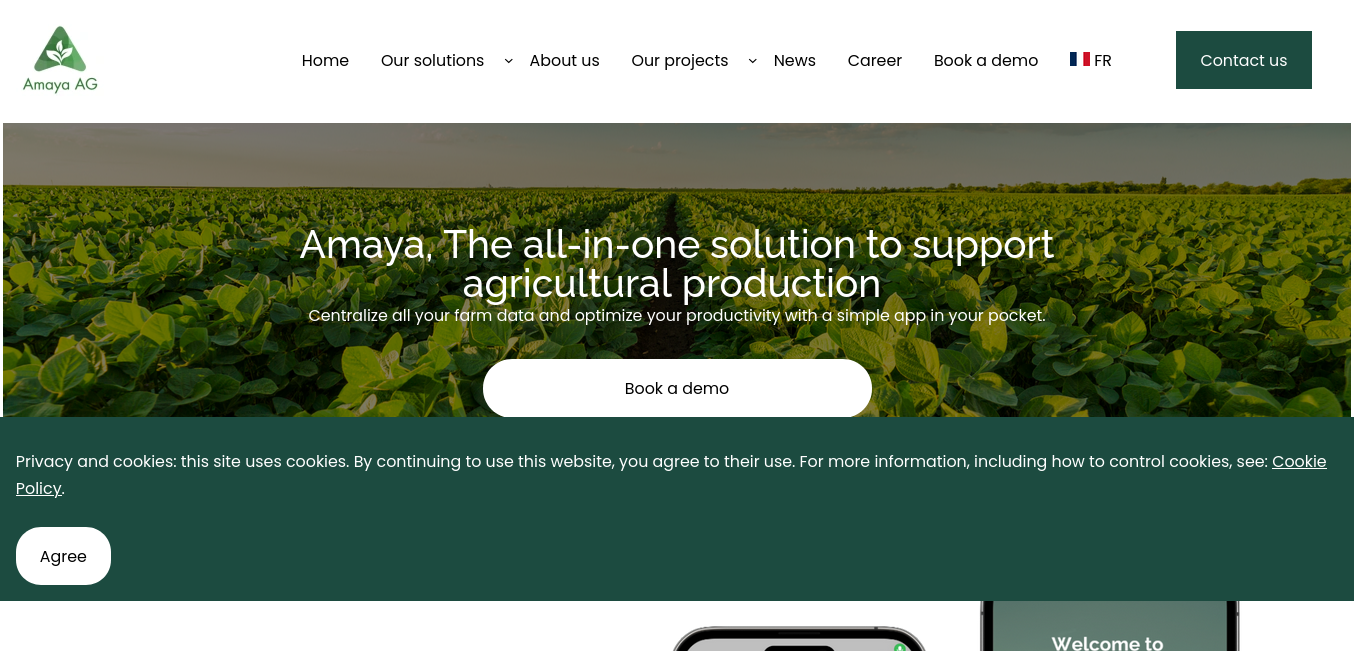The width and height of the screenshot is (1366, 651).
Task: Open the Cookie Policy link
Action: click(x=671, y=475)
